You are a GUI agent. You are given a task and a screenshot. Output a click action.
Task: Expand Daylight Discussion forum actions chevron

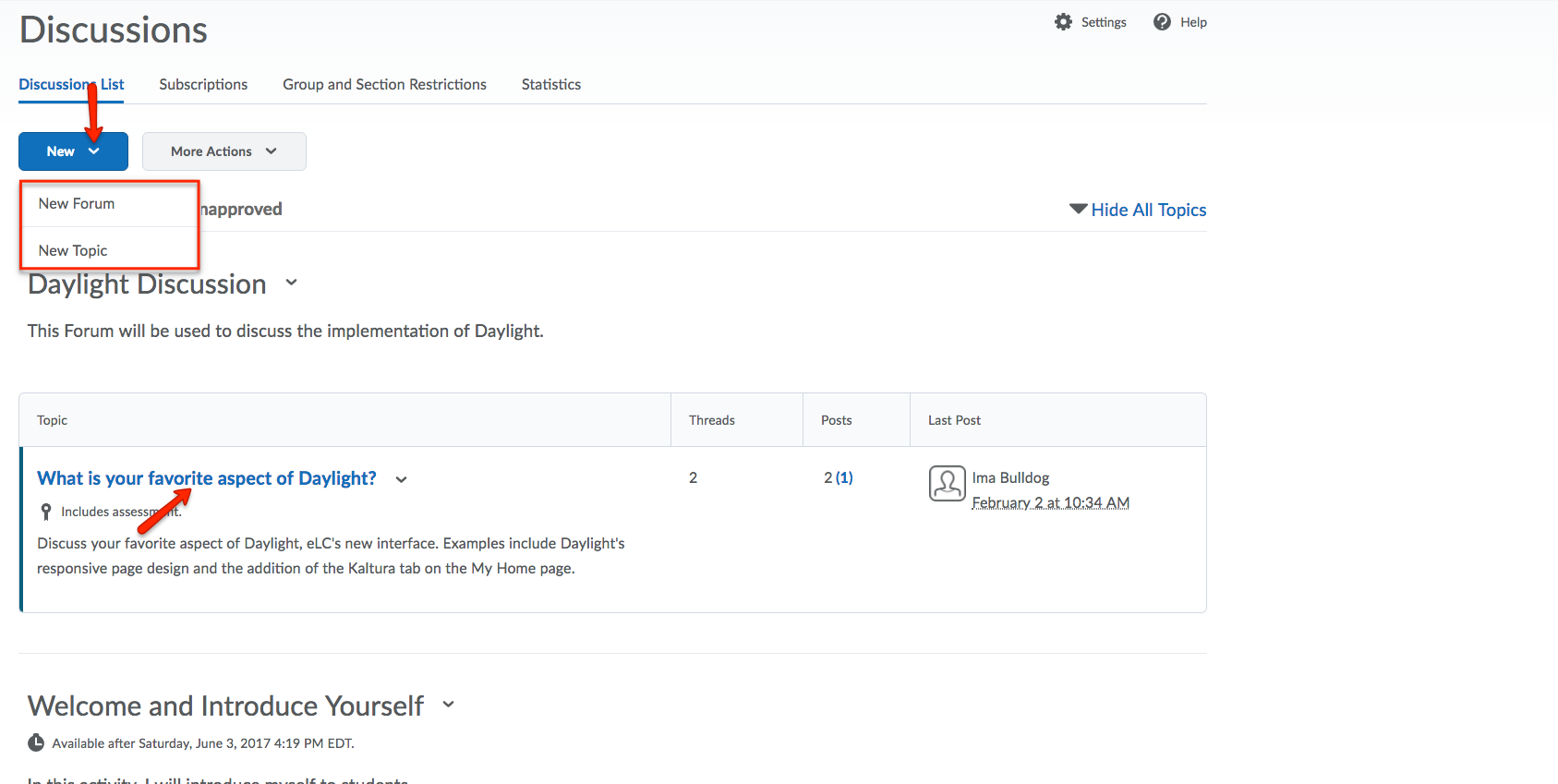[291, 283]
